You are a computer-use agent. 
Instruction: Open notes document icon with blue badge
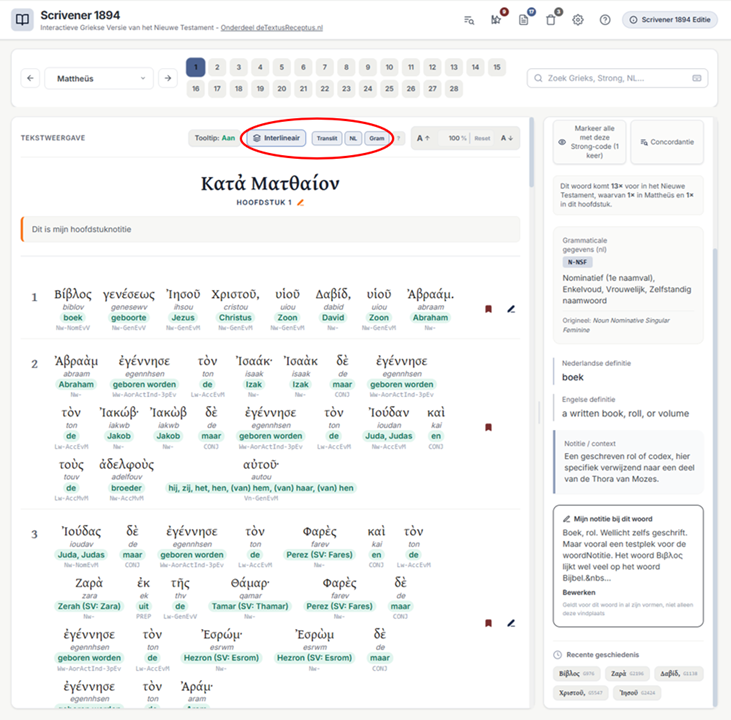tap(524, 20)
